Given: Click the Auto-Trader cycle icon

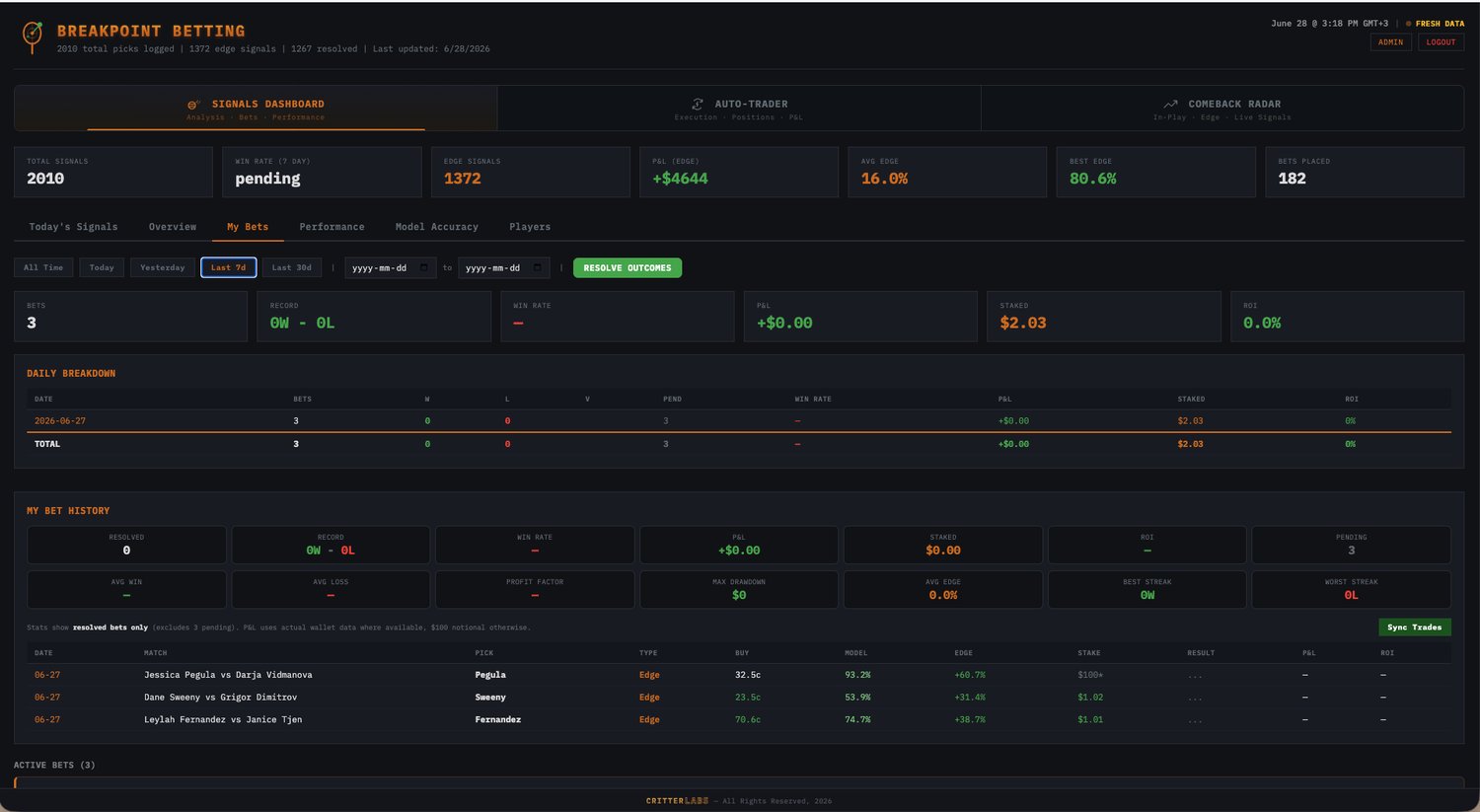Looking at the screenshot, I should click(698, 104).
